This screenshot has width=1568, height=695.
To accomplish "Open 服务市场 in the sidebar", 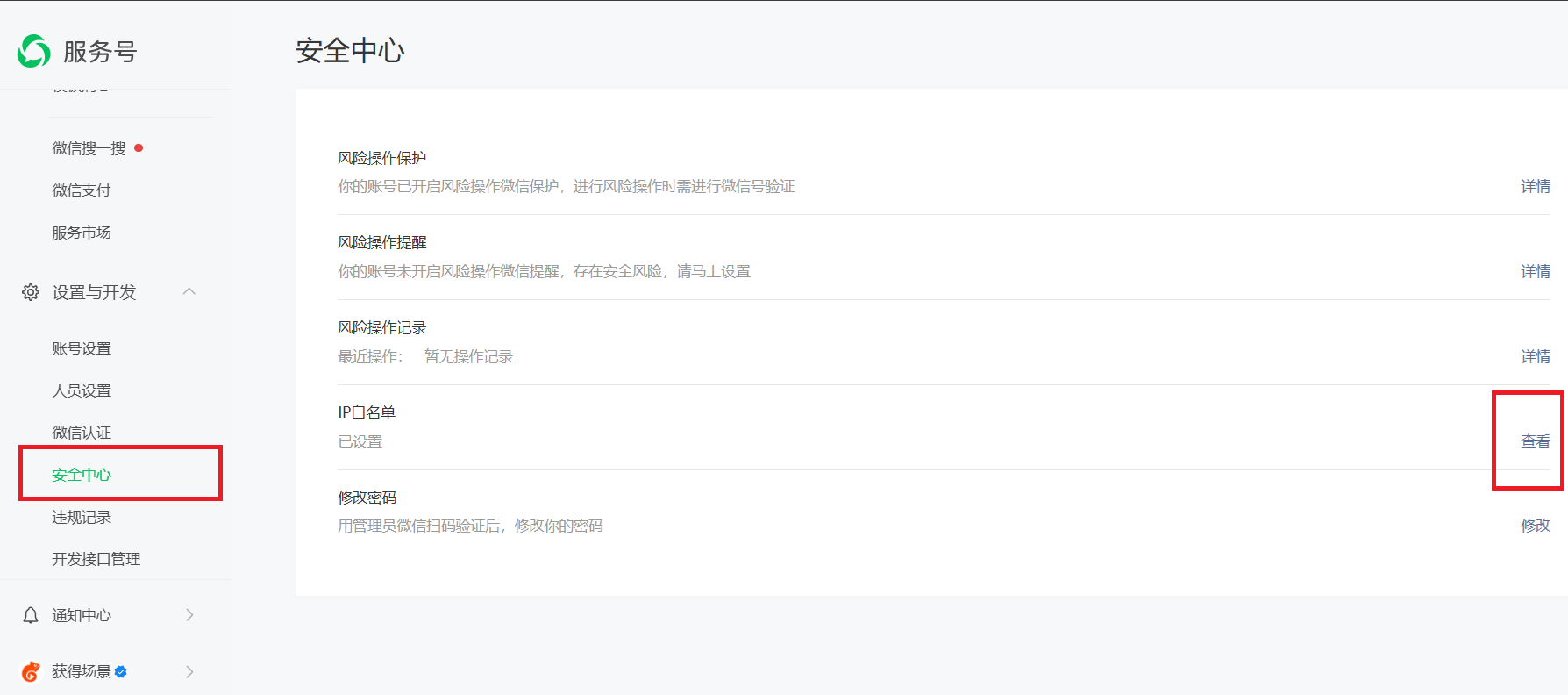I will tap(82, 233).
